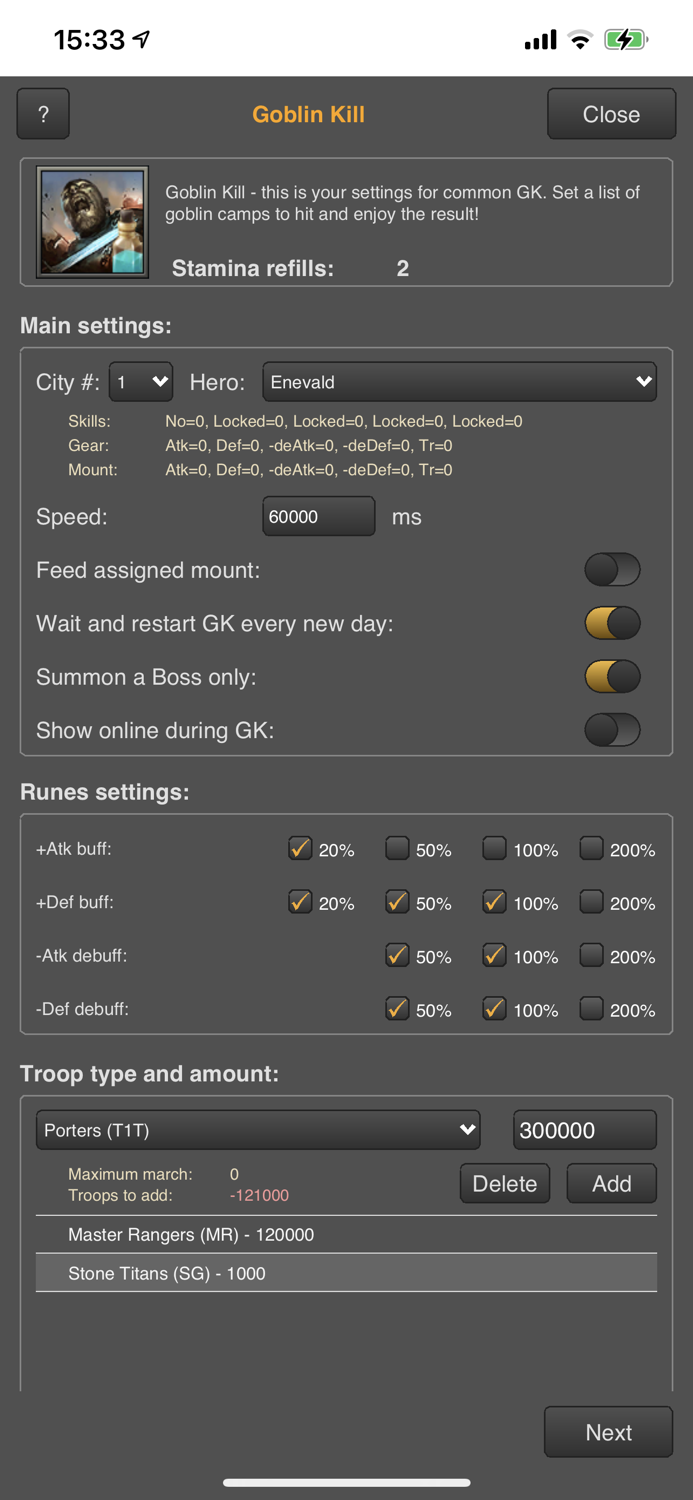Enable Feed assigned mount toggle
The image size is (693, 1500).
click(x=612, y=570)
